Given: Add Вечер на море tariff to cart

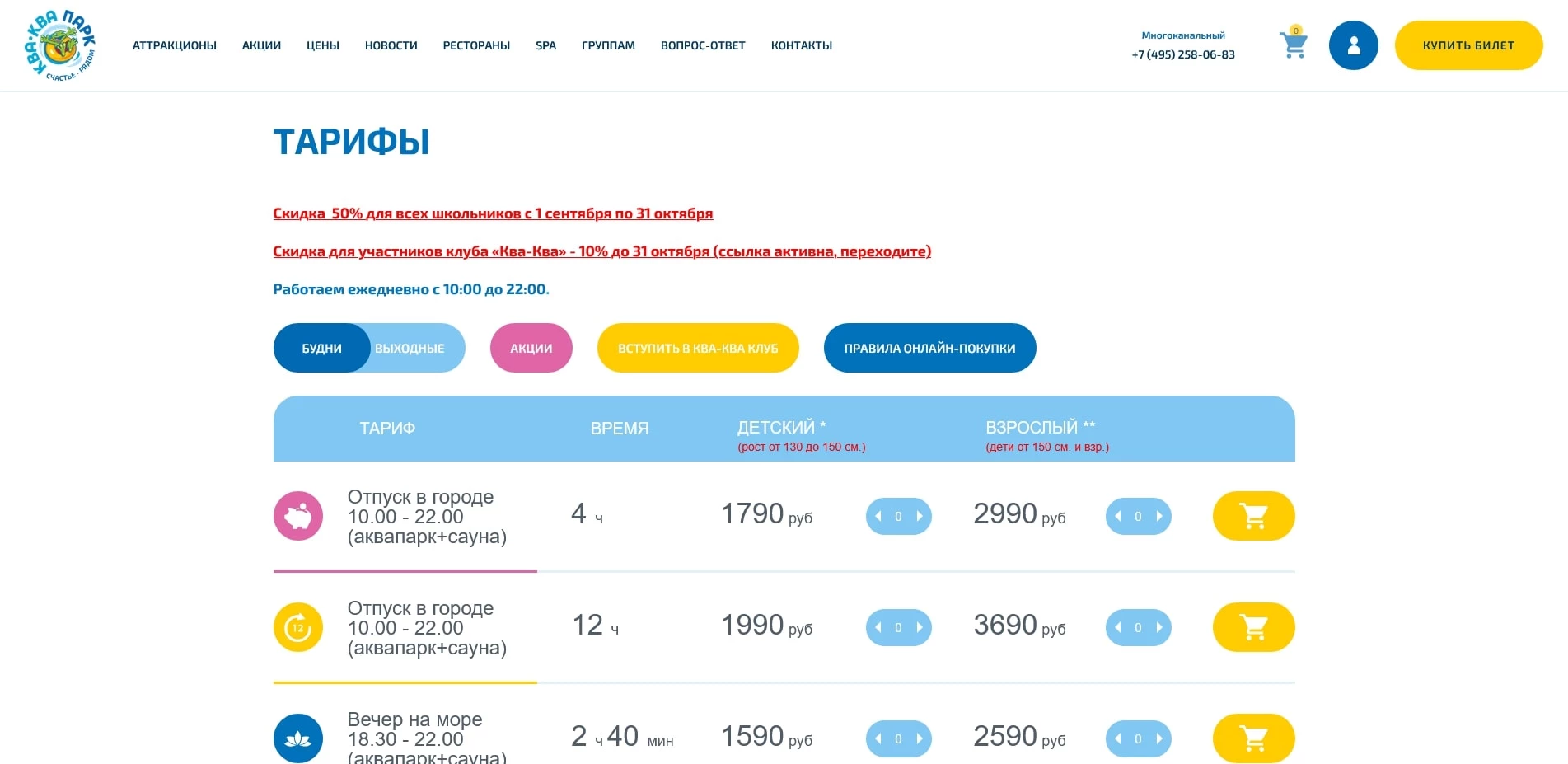Looking at the screenshot, I should (1253, 738).
